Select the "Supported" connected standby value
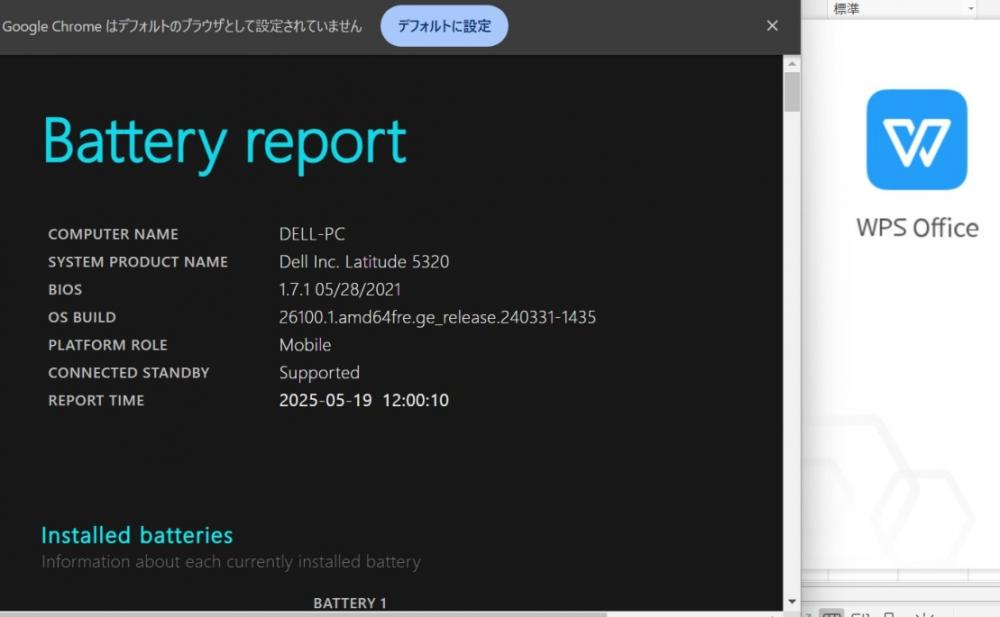 [320, 373]
